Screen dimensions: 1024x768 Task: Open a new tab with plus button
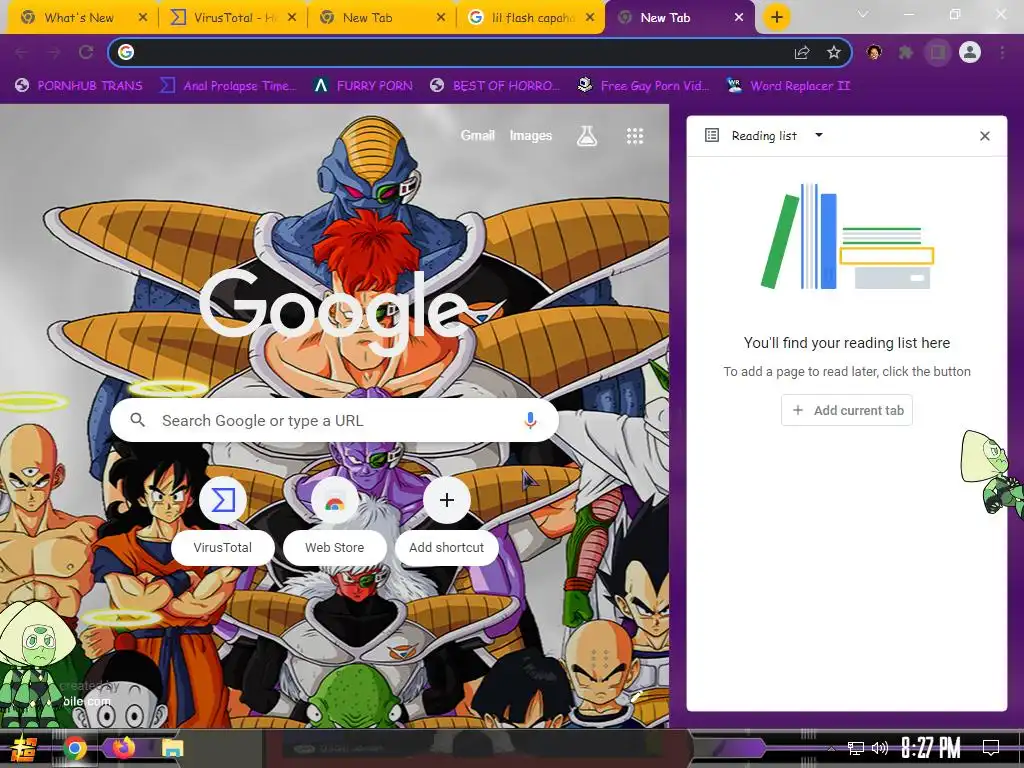pyautogui.click(x=776, y=17)
